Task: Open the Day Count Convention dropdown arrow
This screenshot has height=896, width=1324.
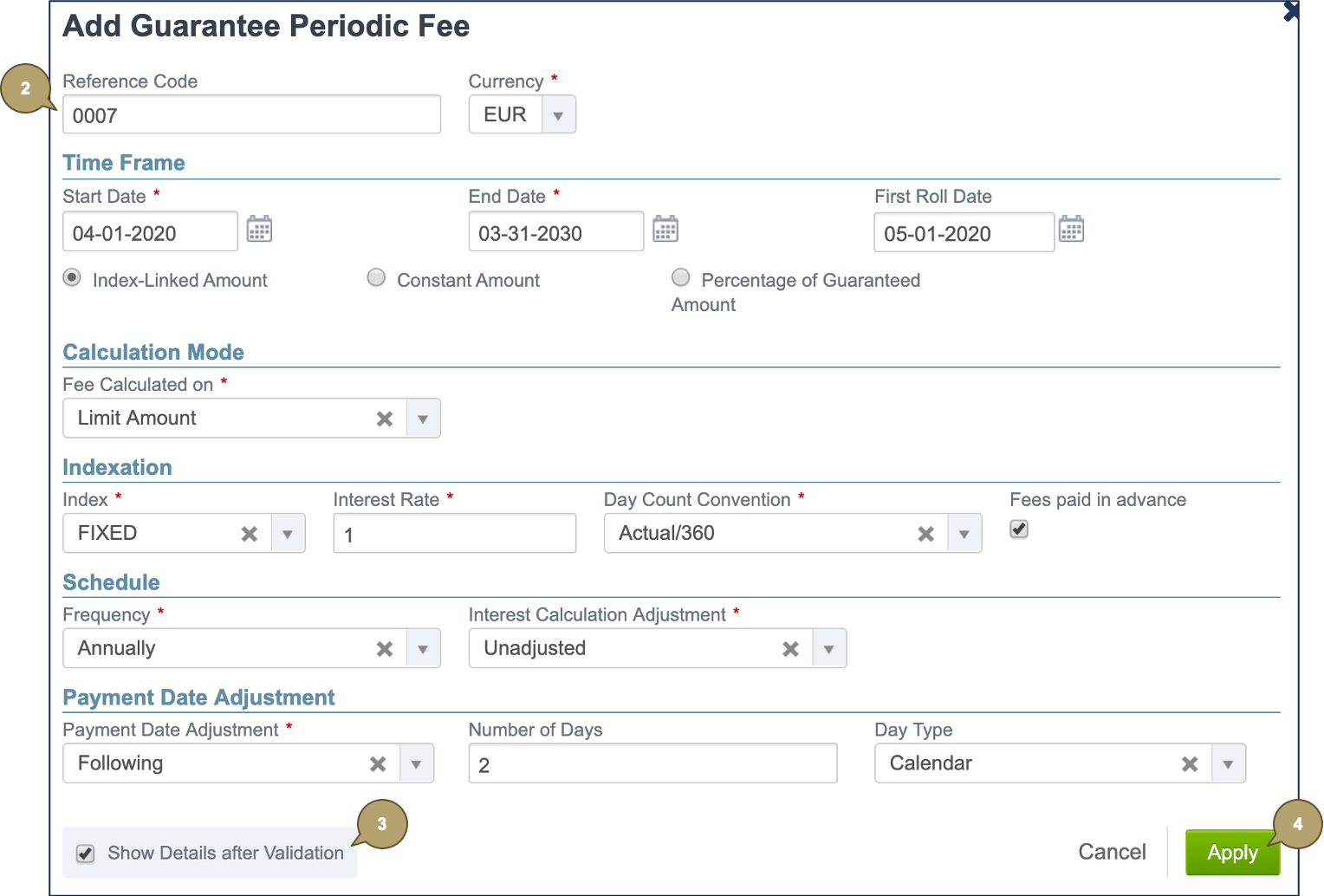Action: 964,534
